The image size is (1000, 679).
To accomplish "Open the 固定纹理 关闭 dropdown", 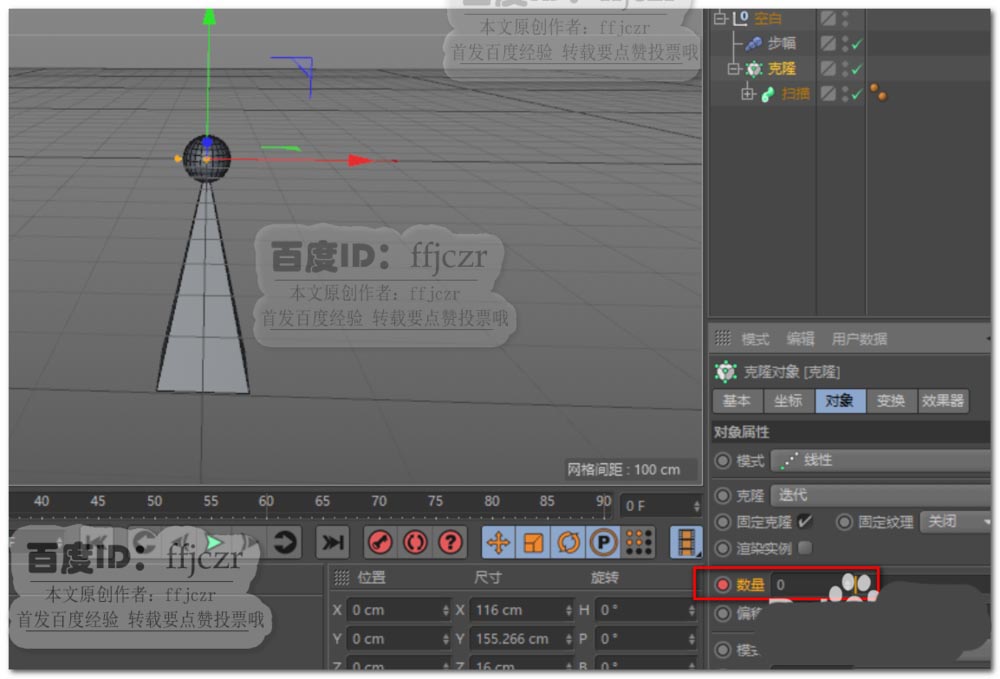I will pos(956,522).
